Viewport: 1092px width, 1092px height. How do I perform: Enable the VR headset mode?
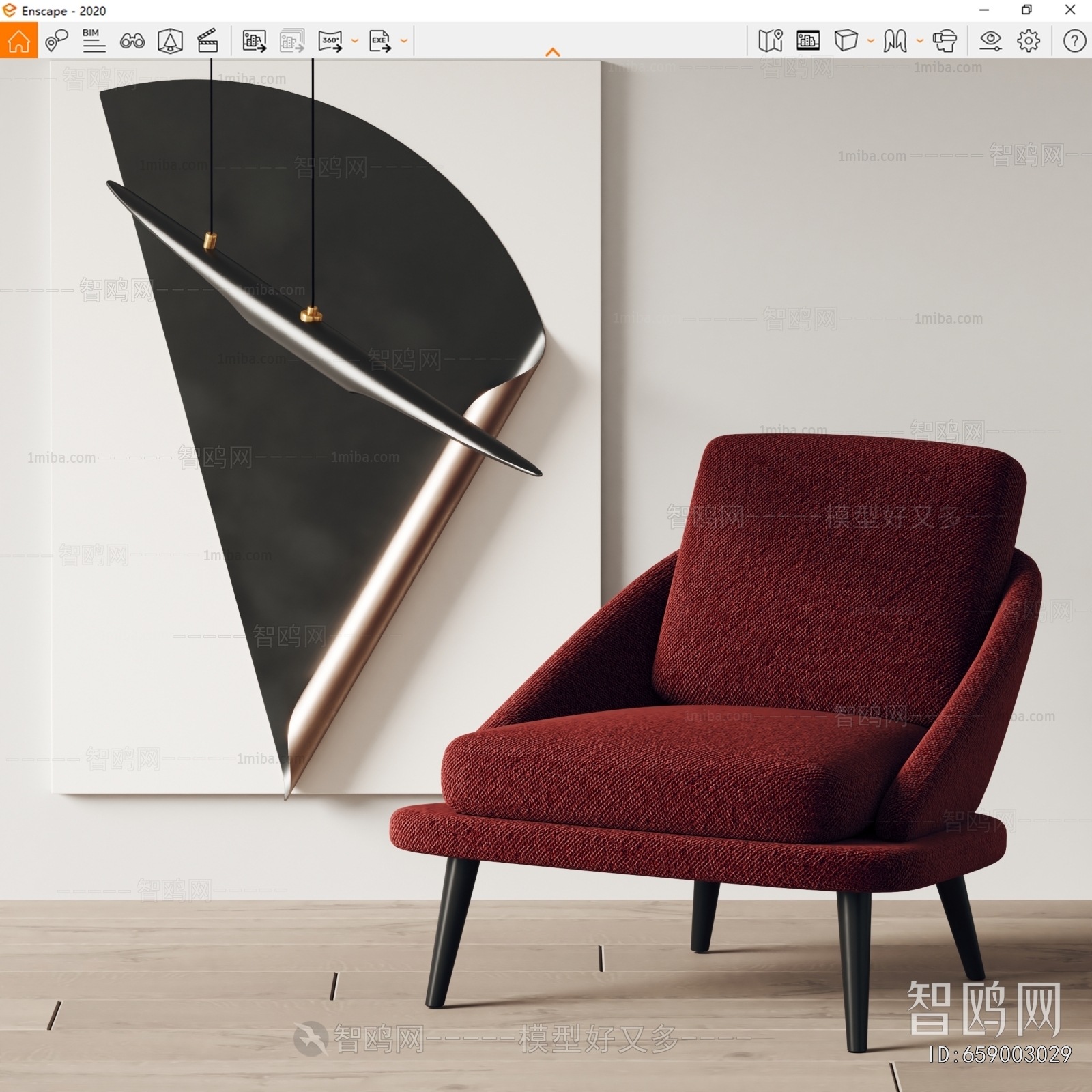tap(945, 41)
